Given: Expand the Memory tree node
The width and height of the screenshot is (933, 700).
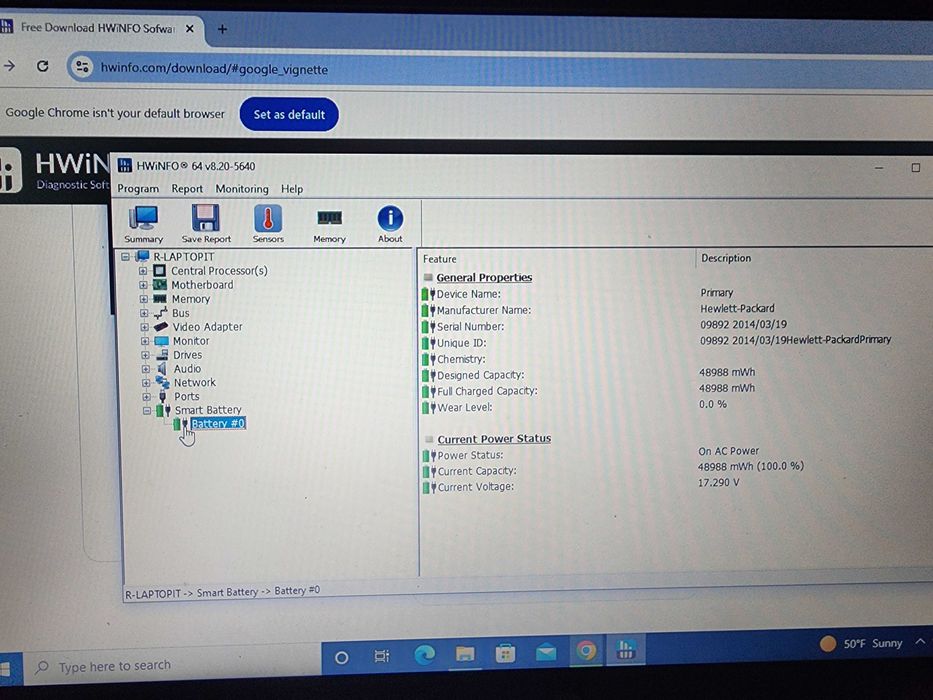Looking at the screenshot, I should (143, 299).
